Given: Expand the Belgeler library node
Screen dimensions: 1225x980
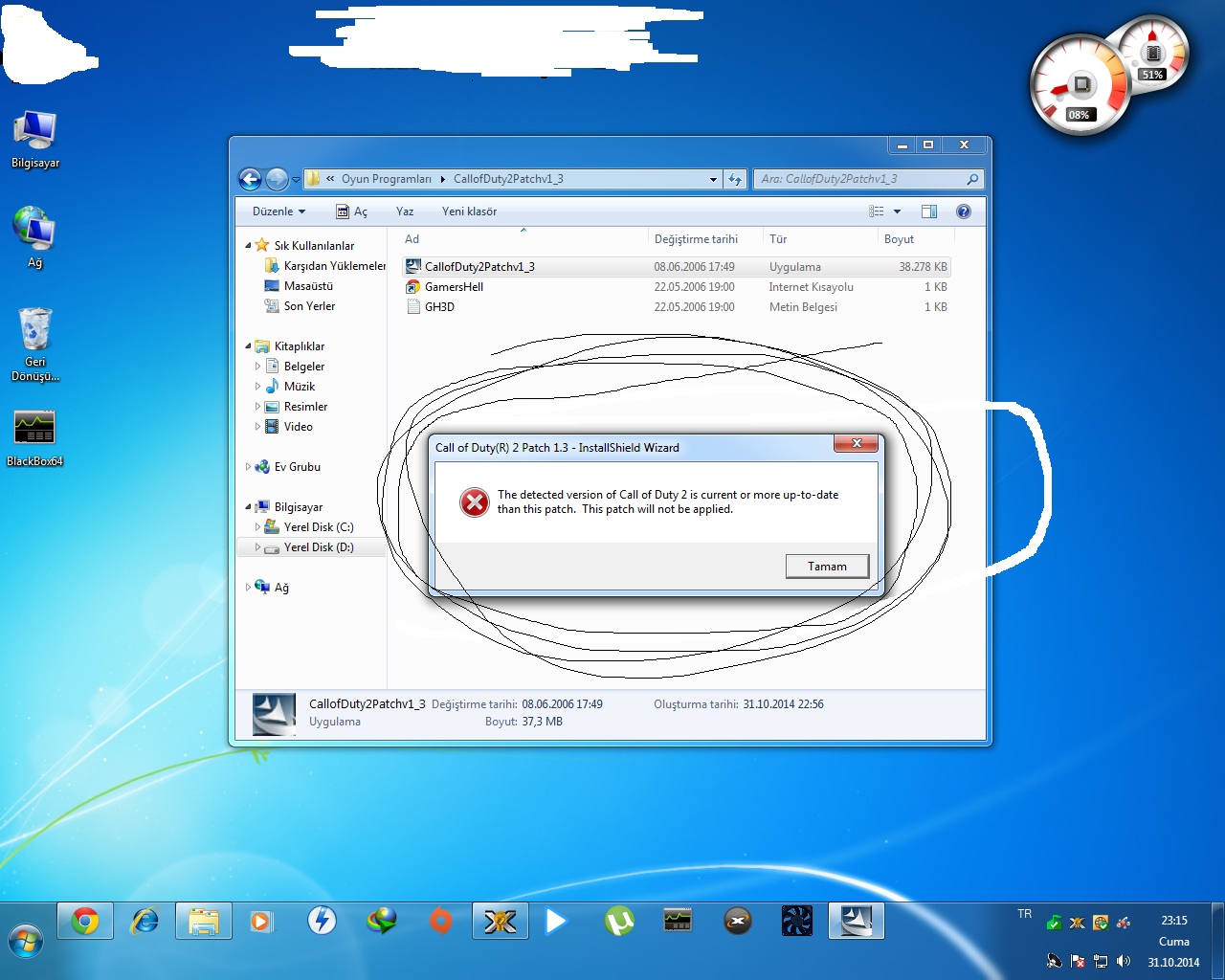Looking at the screenshot, I should [x=257, y=367].
